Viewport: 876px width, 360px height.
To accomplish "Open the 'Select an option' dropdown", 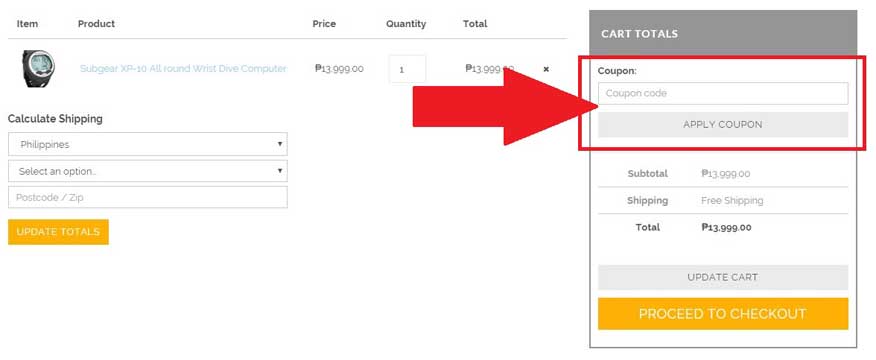I will (148, 171).
